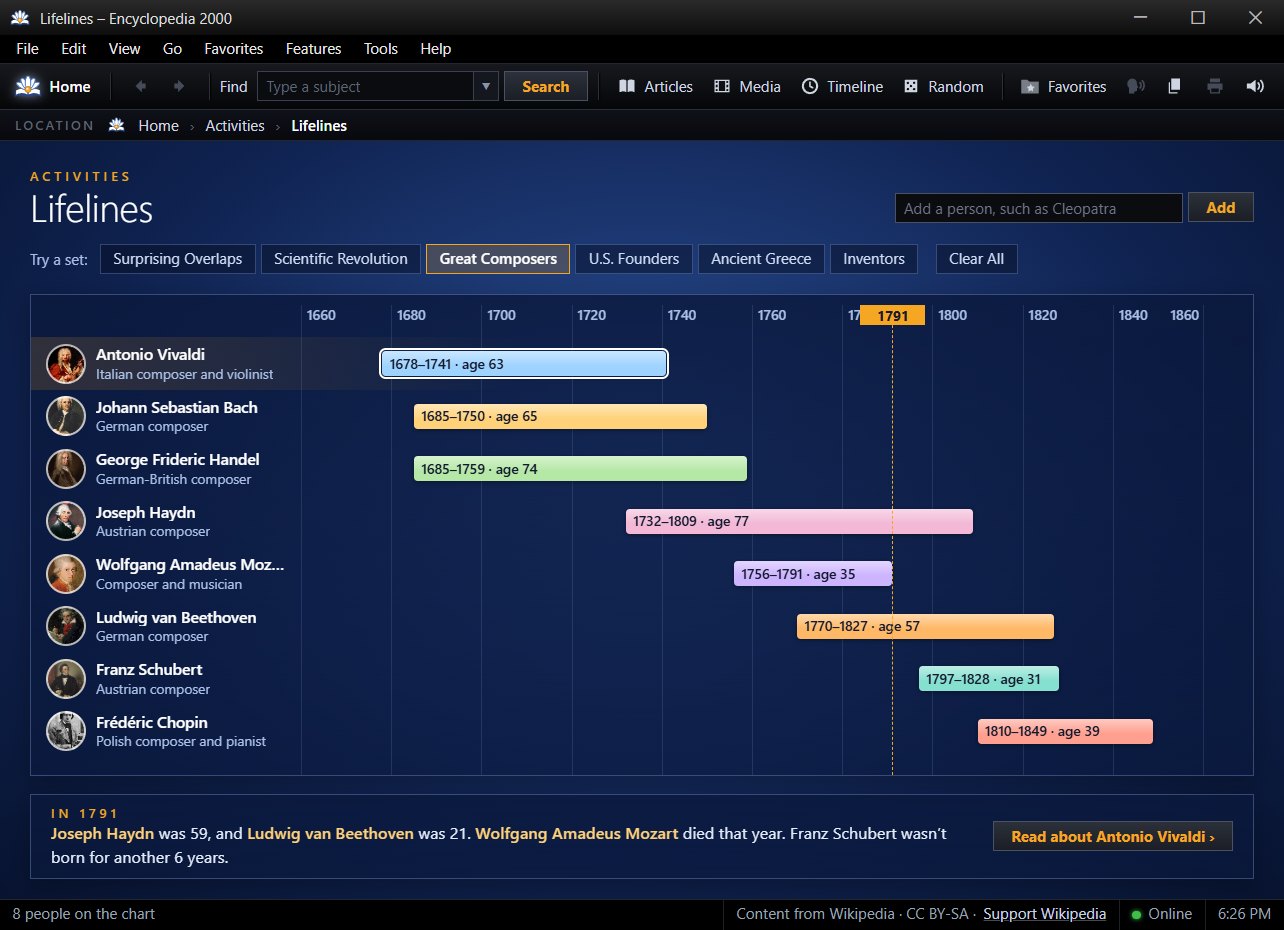
Task: Toggle sound with the speaker icon
Action: tap(1255, 87)
